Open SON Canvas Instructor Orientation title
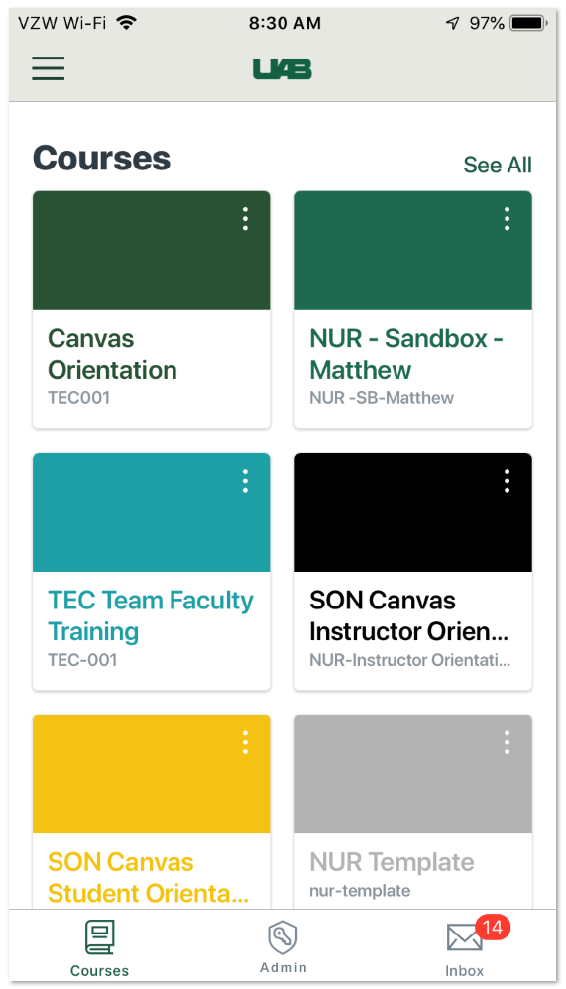The width and height of the screenshot is (566, 989). pos(409,616)
